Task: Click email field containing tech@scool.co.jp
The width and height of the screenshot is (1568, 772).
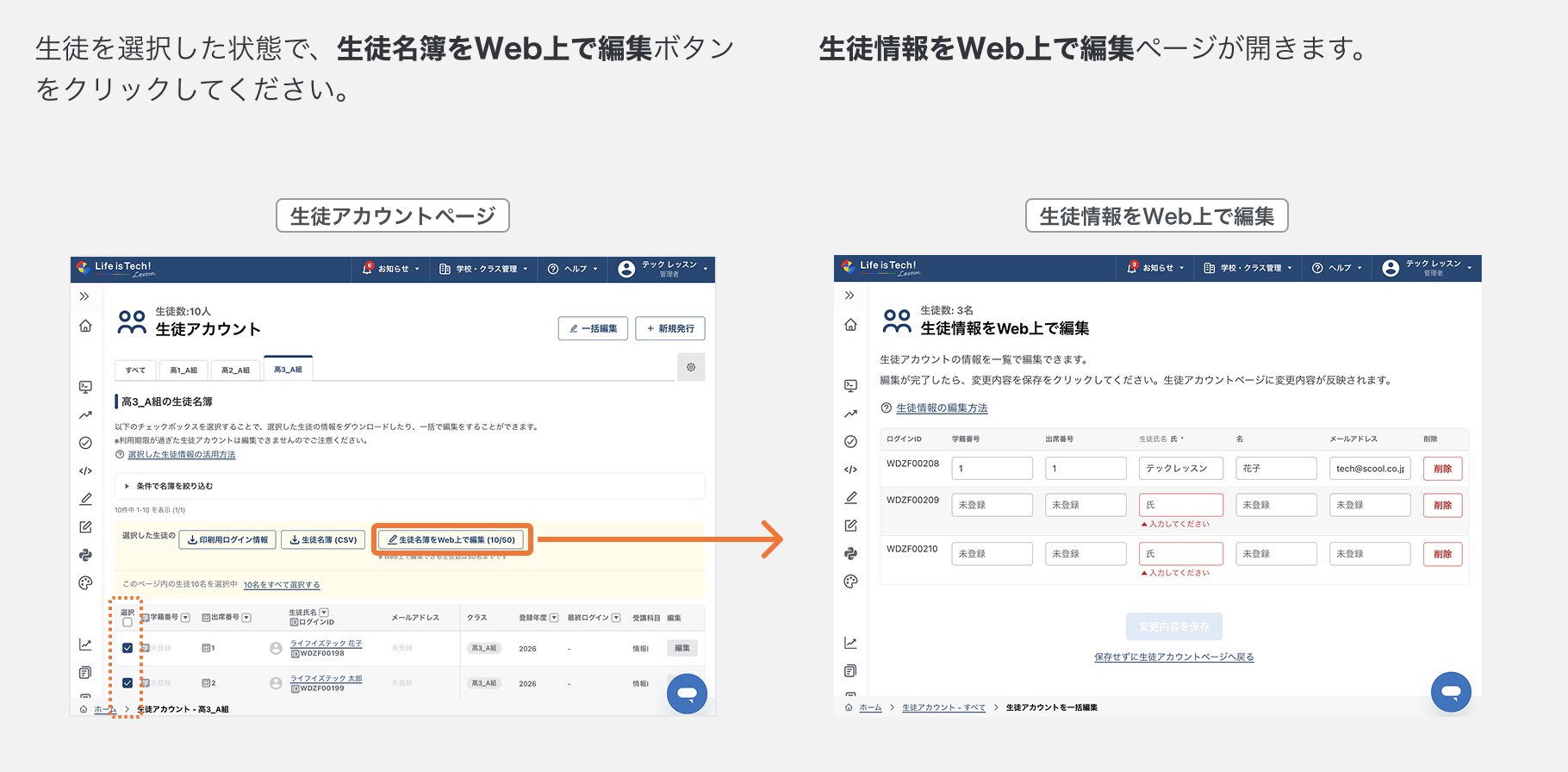Action: (1370, 469)
